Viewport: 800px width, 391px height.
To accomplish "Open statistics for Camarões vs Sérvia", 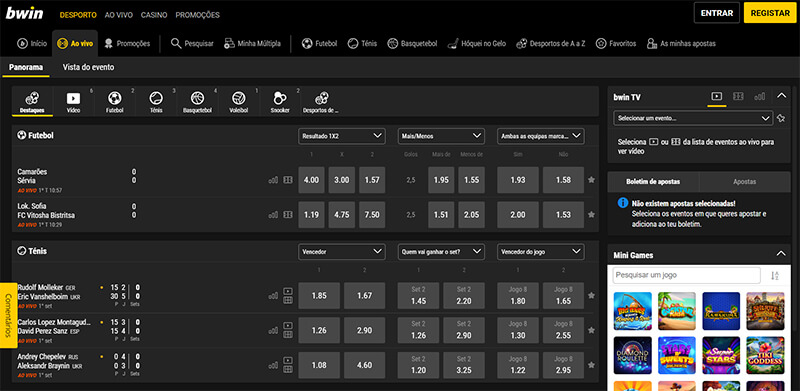I will [x=273, y=180].
